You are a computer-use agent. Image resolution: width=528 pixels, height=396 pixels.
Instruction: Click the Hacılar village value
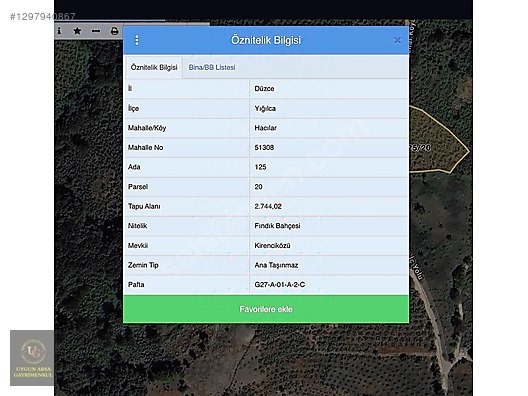[265, 128]
